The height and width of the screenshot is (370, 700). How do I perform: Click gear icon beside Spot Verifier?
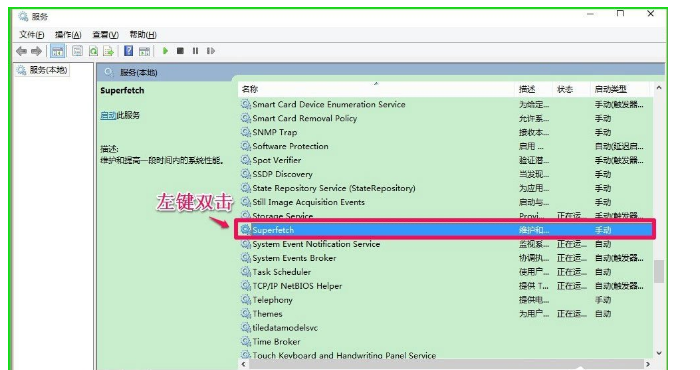click(246, 159)
